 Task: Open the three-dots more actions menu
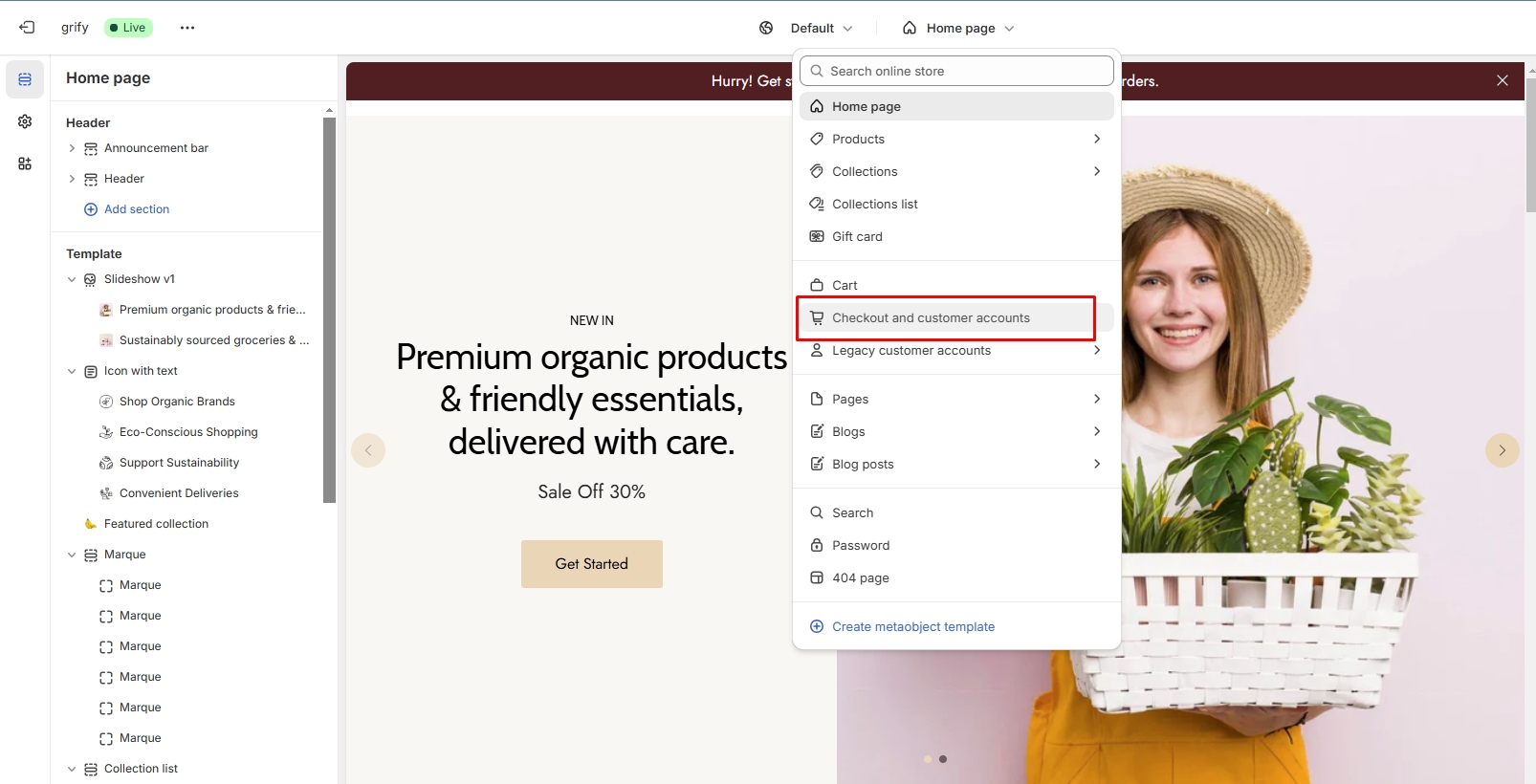(187, 28)
